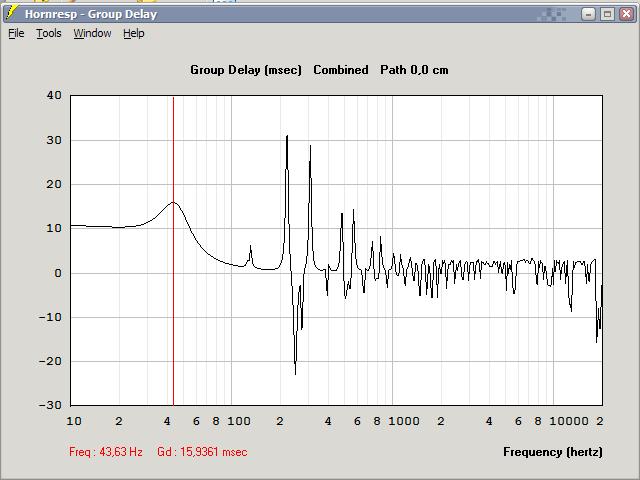Image resolution: width=640 pixels, height=480 pixels.
Task: Click the 100 frequency axis tick label
Action: coord(239,421)
